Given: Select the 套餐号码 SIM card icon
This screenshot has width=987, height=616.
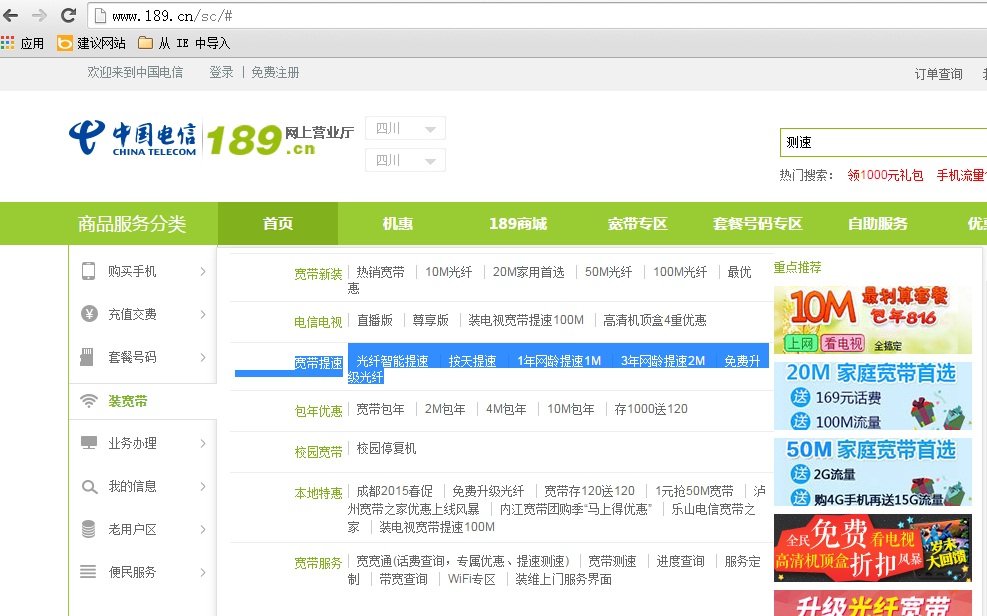Looking at the screenshot, I should coord(85,357).
